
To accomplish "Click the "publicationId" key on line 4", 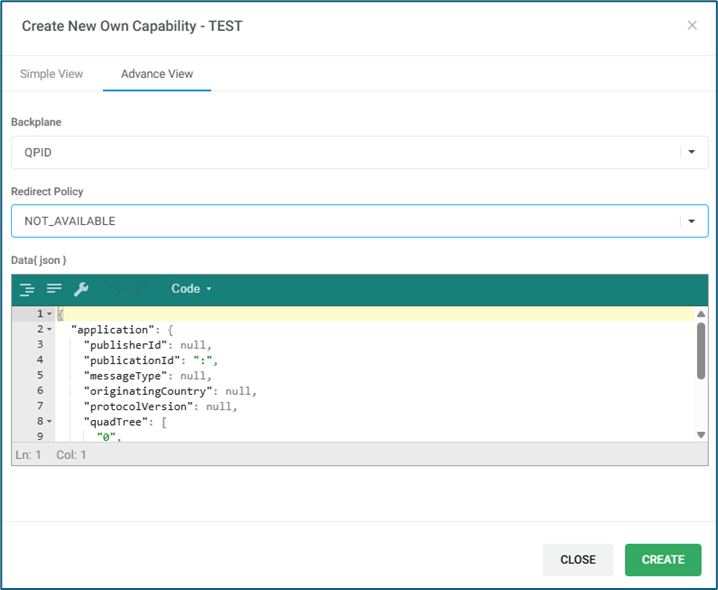I will pos(132,361).
